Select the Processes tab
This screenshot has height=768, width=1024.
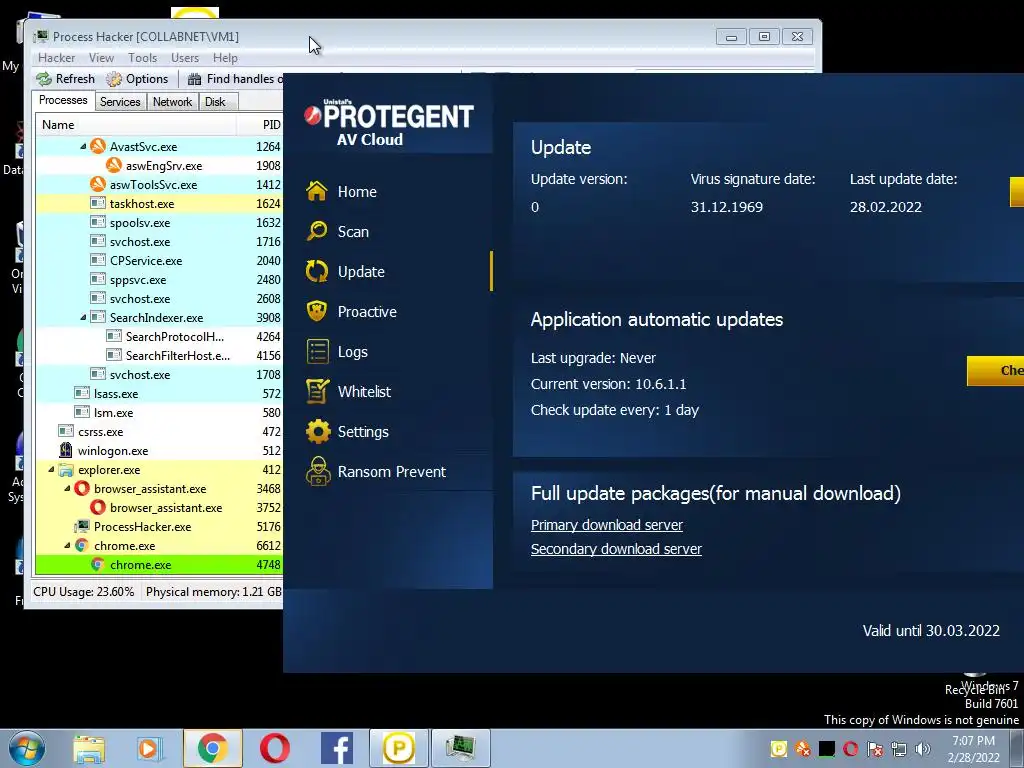[63, 100]
